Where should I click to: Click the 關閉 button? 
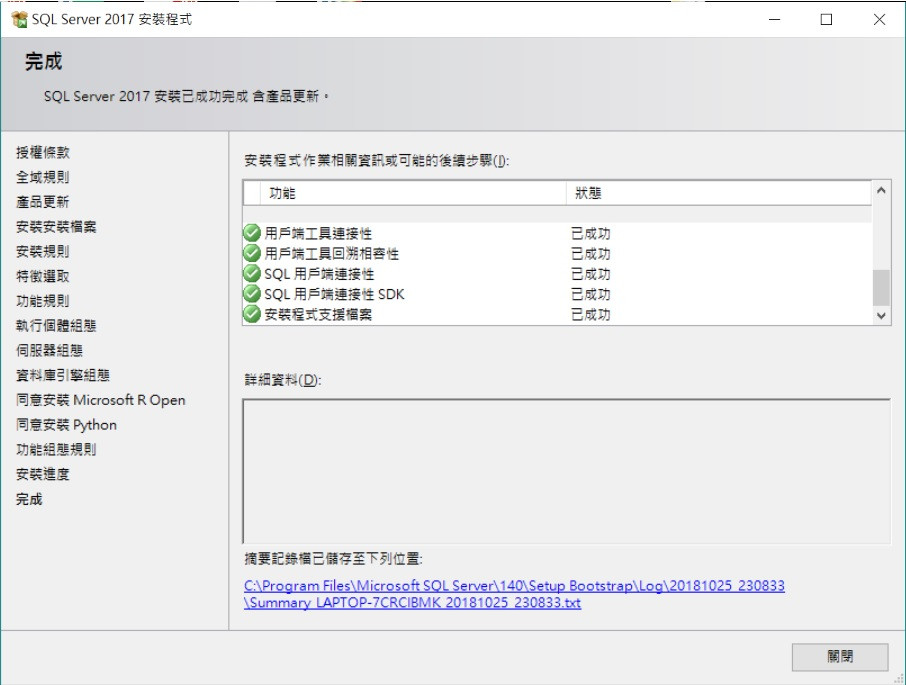point(840,657)
